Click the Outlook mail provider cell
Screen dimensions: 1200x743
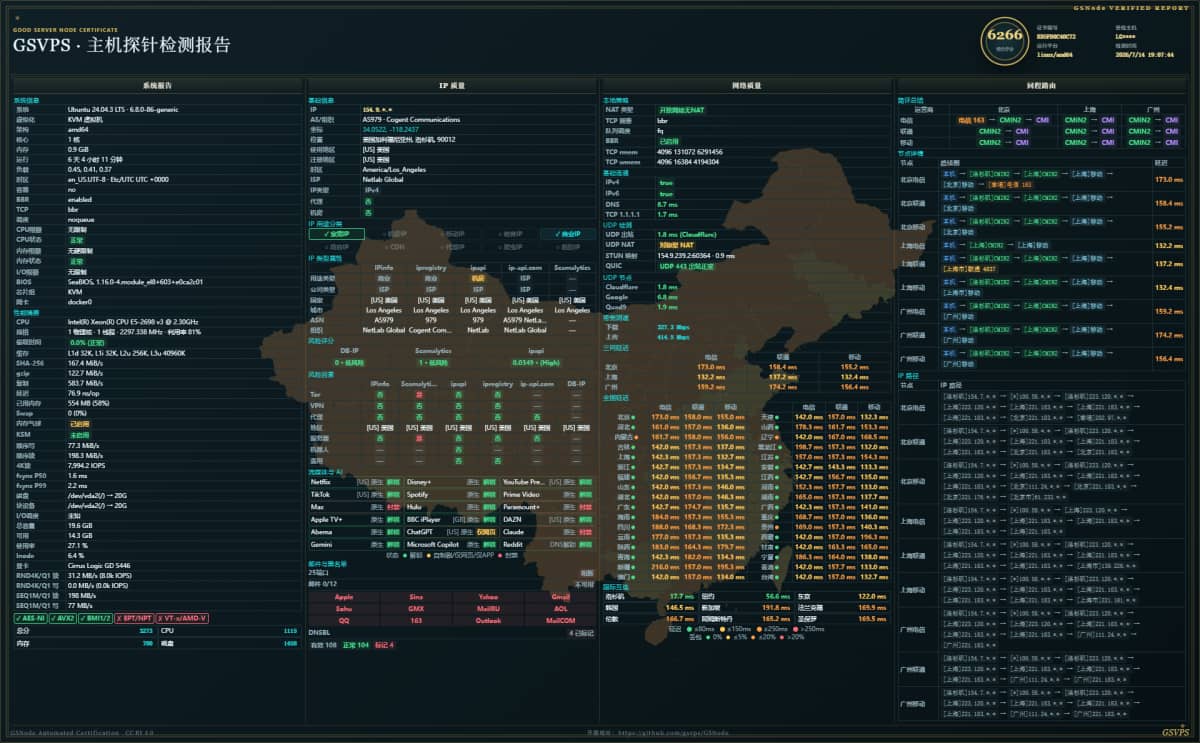488,620
